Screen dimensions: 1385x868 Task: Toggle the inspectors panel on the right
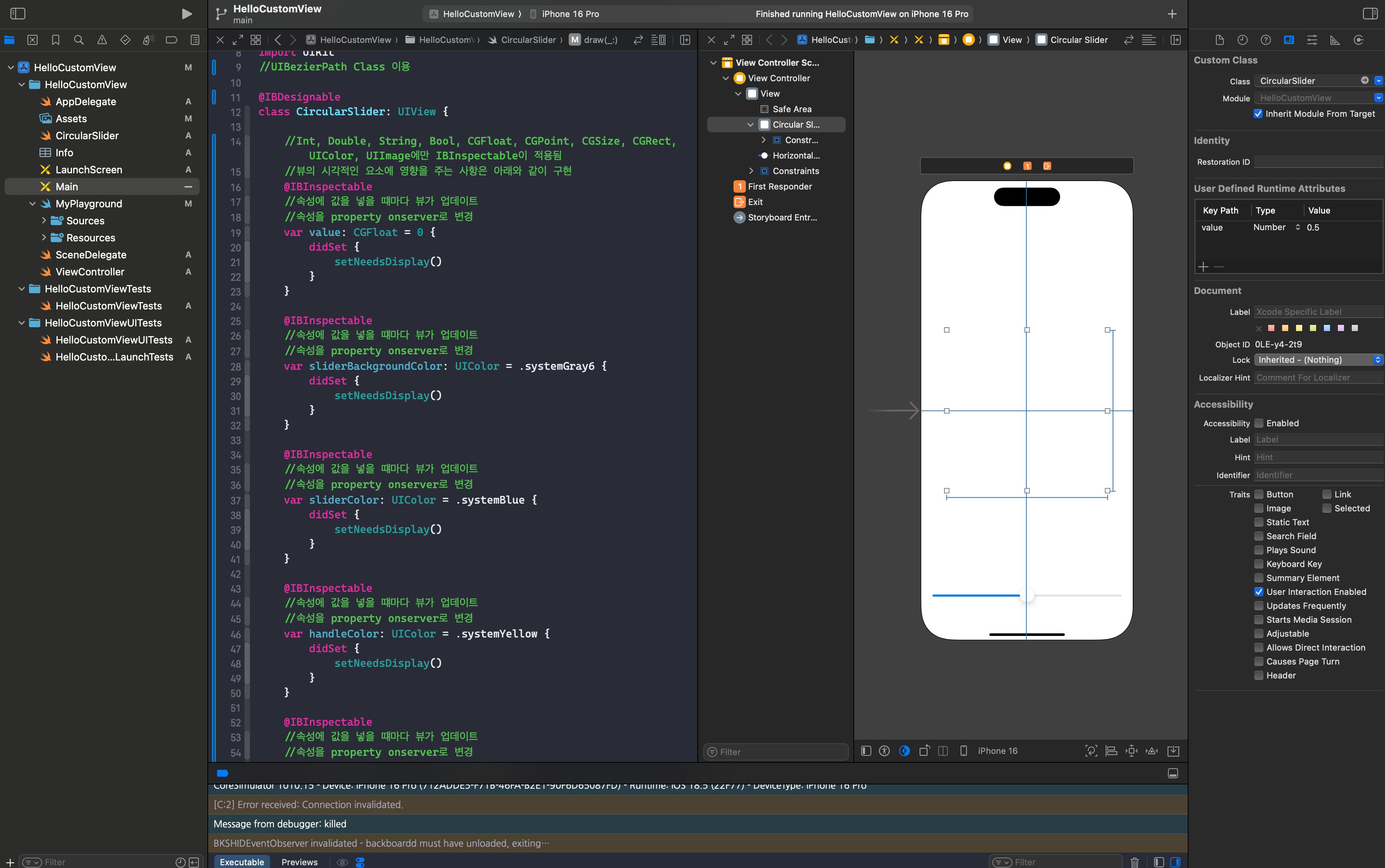[1370, 14]
